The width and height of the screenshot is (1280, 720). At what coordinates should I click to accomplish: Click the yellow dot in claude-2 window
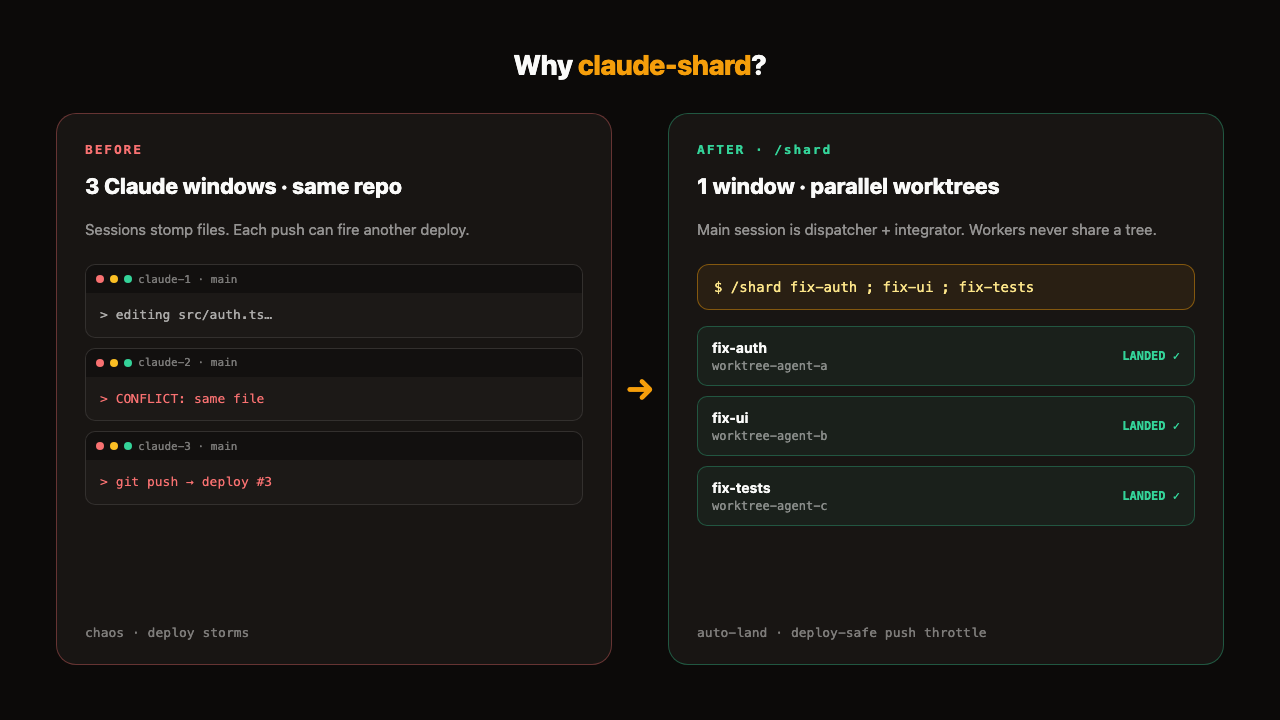[x=114, y=363]
